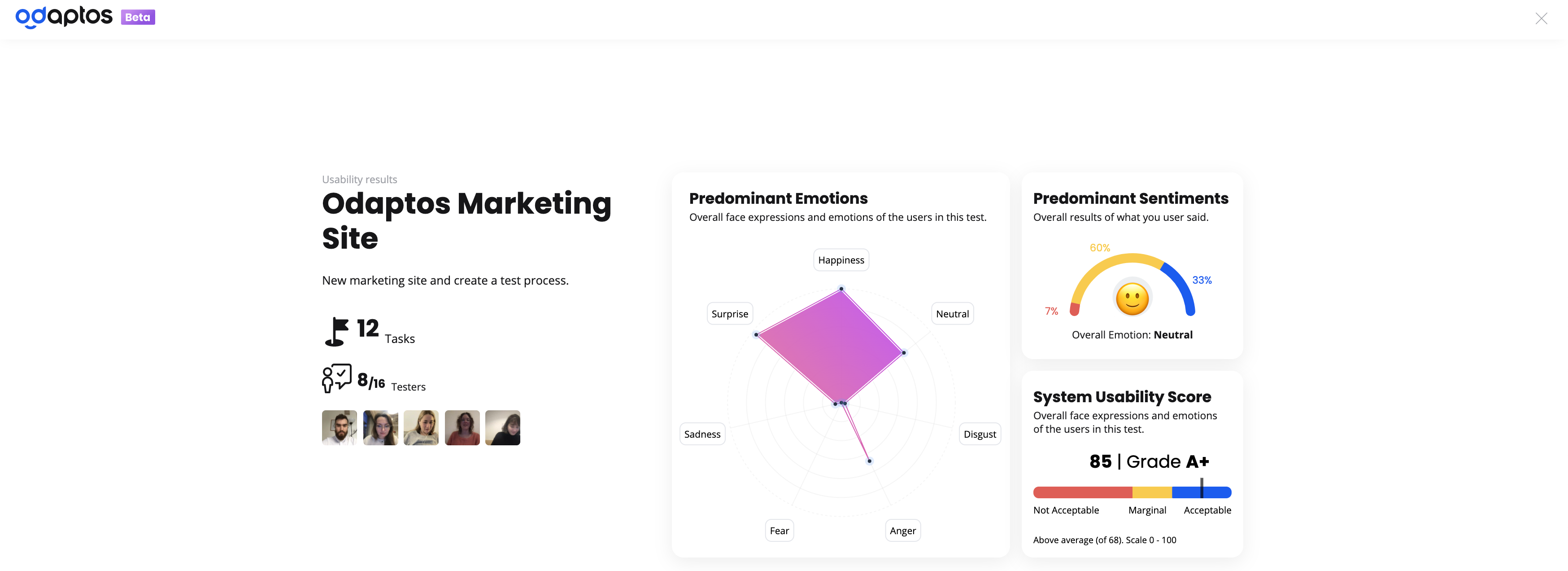Open the blonde tester thumbnail
The image size is (1568, 571).
(x=421, y=428)
